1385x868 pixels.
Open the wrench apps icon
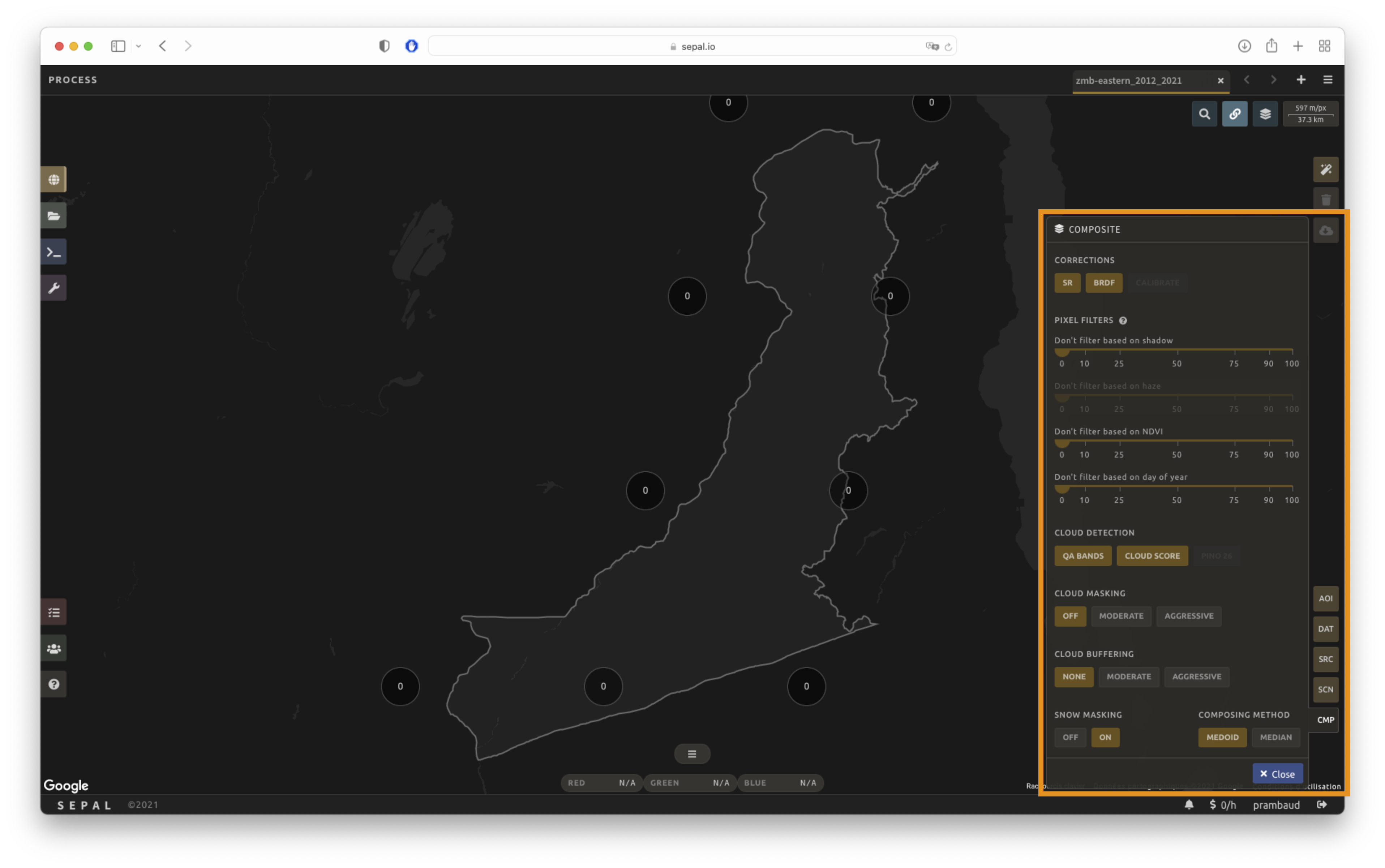[x=53, y=288]
